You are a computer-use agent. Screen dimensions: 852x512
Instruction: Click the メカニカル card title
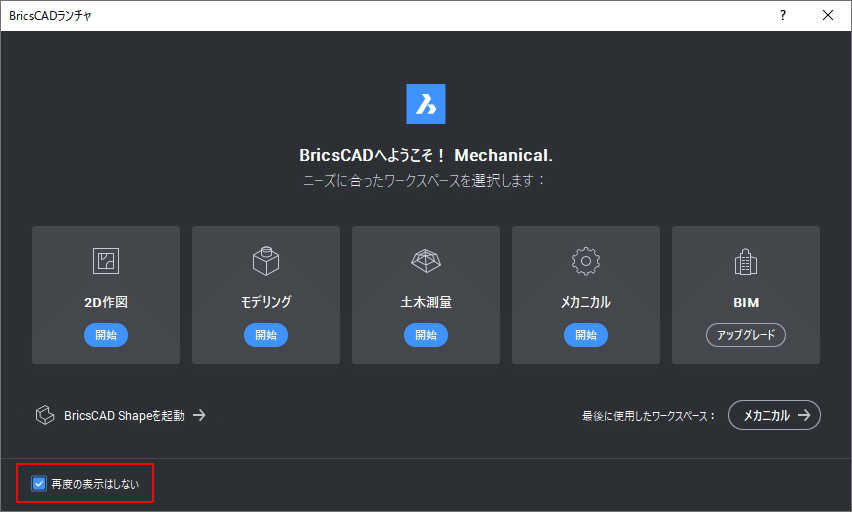(x=586, y=302)
